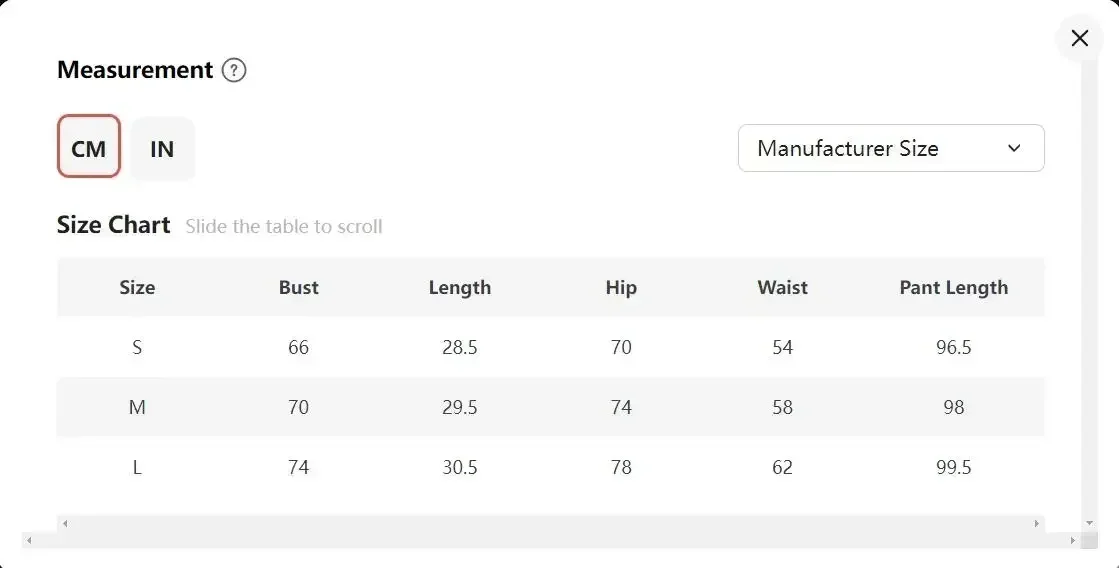Click the Waist column header
Image resolution: width=1119 pixels, height=568 pixels.
(782, 288)
